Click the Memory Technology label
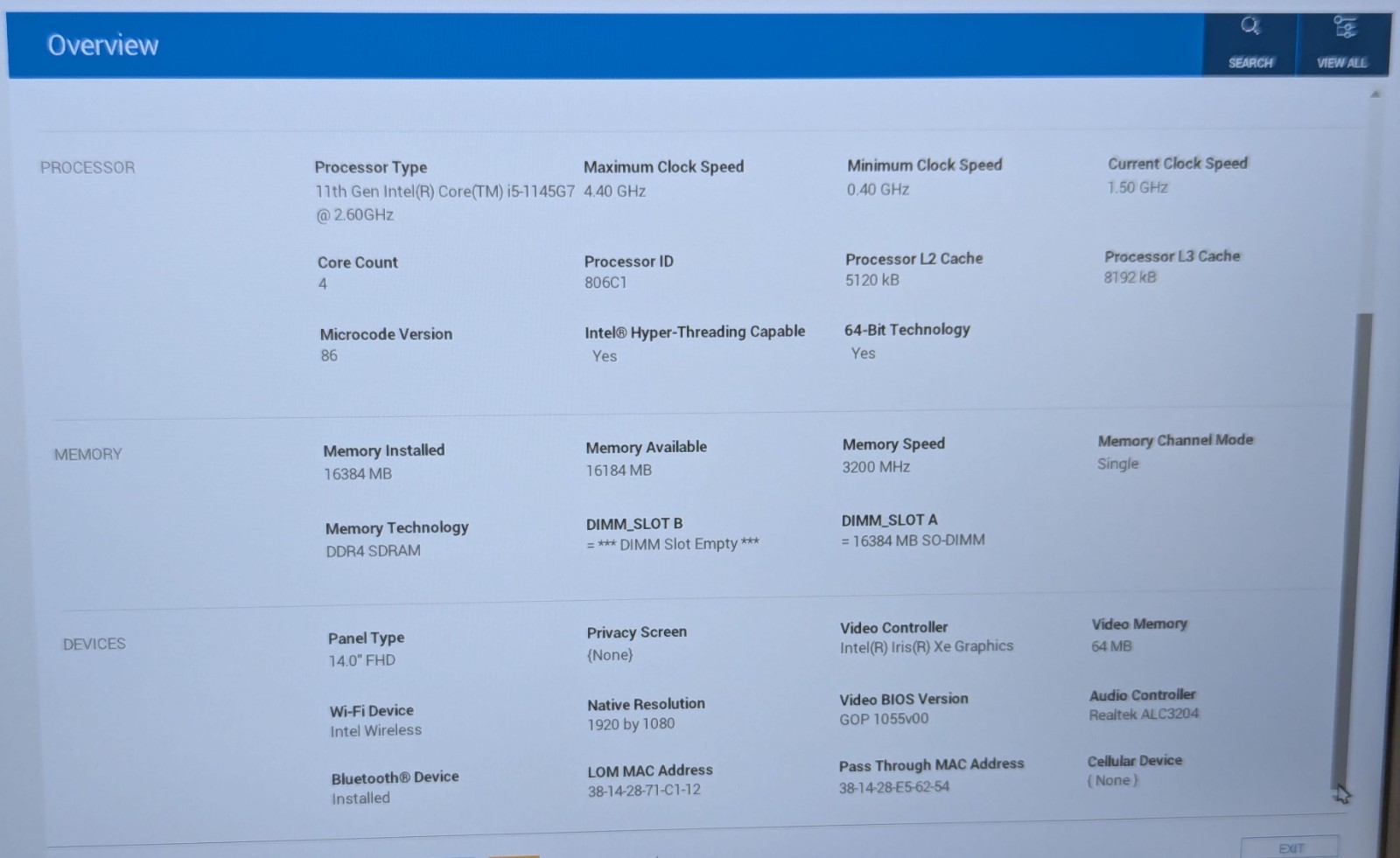Viewport: 1400px width, 858px height. tap(396, 528)
